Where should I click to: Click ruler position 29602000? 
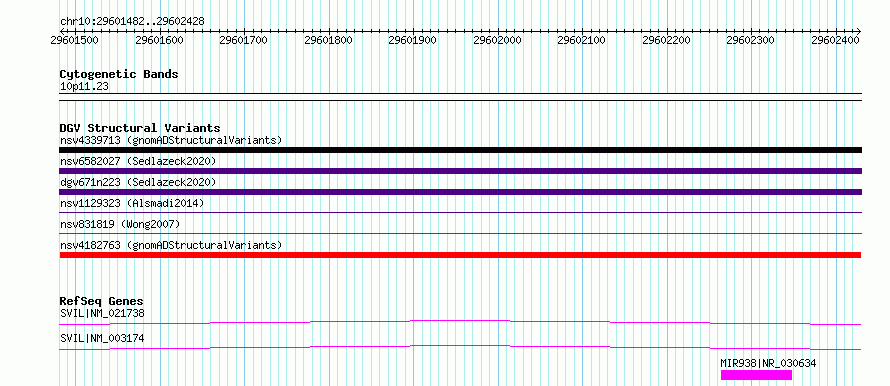coord(498,40)
